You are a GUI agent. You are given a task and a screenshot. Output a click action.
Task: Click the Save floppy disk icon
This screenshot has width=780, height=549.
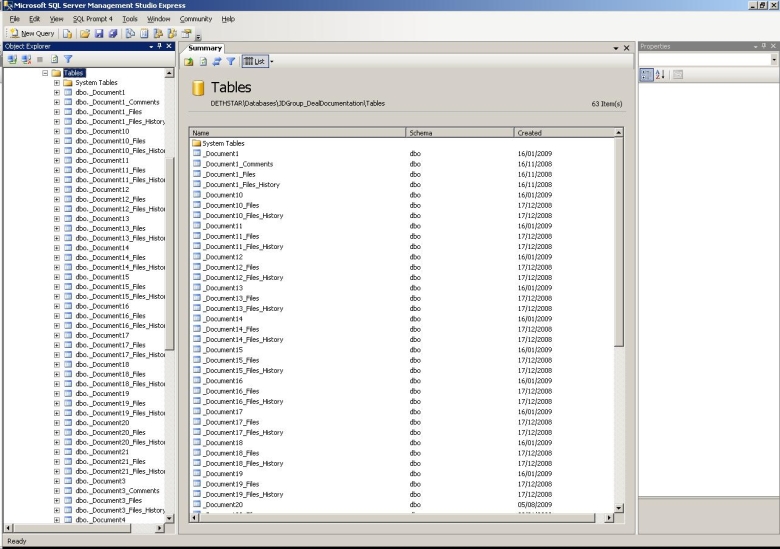click(x=98, y=33)
